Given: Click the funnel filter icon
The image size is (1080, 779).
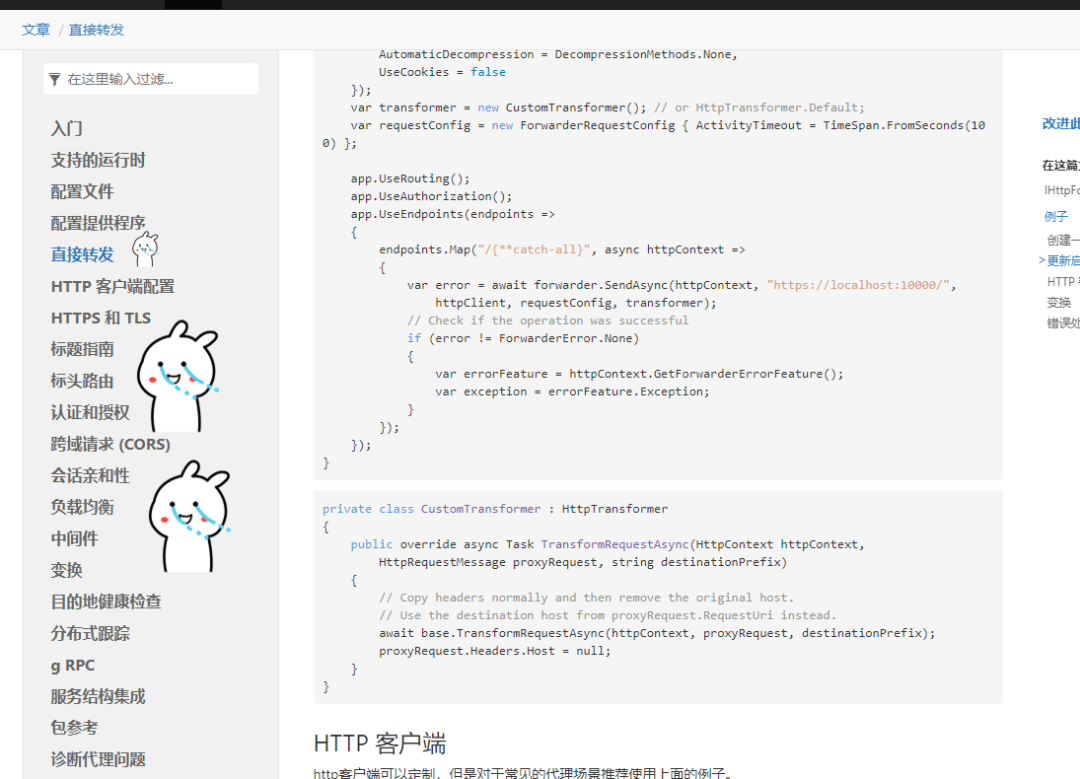Looking at the screenshot, I should coord(55,79).
